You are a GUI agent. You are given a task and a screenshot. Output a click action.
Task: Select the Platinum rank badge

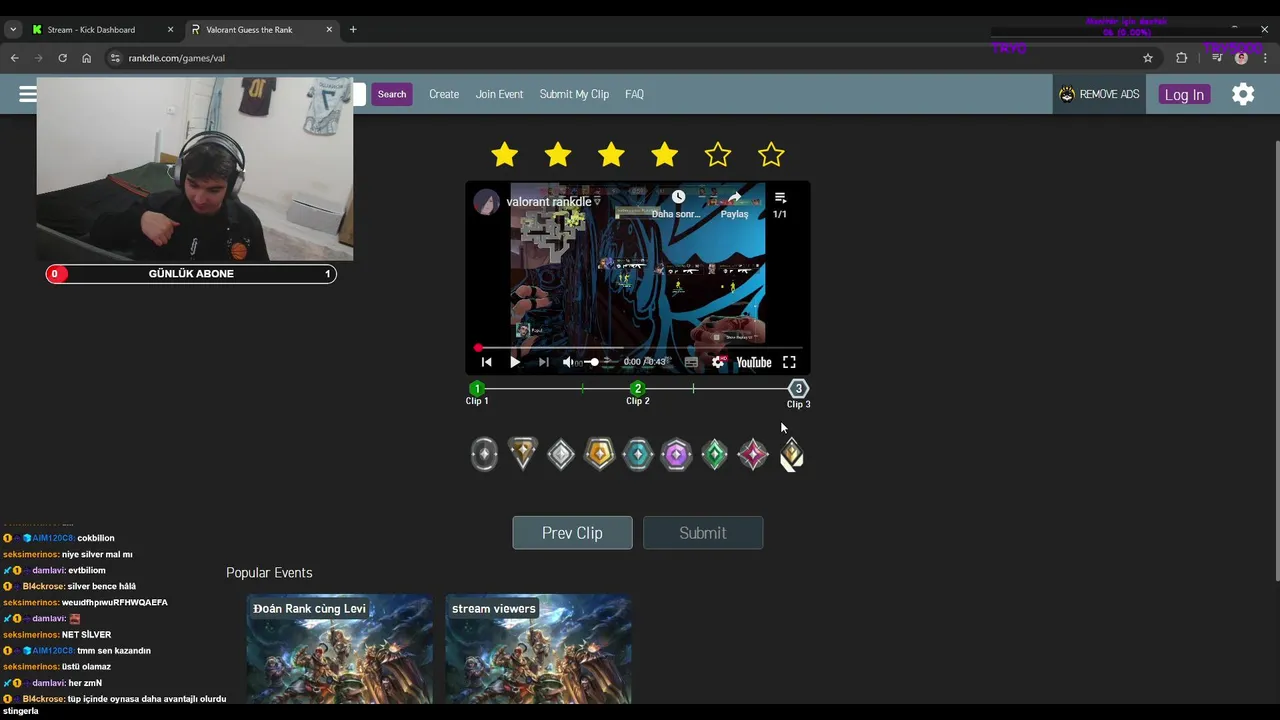[x=638, y=455]
